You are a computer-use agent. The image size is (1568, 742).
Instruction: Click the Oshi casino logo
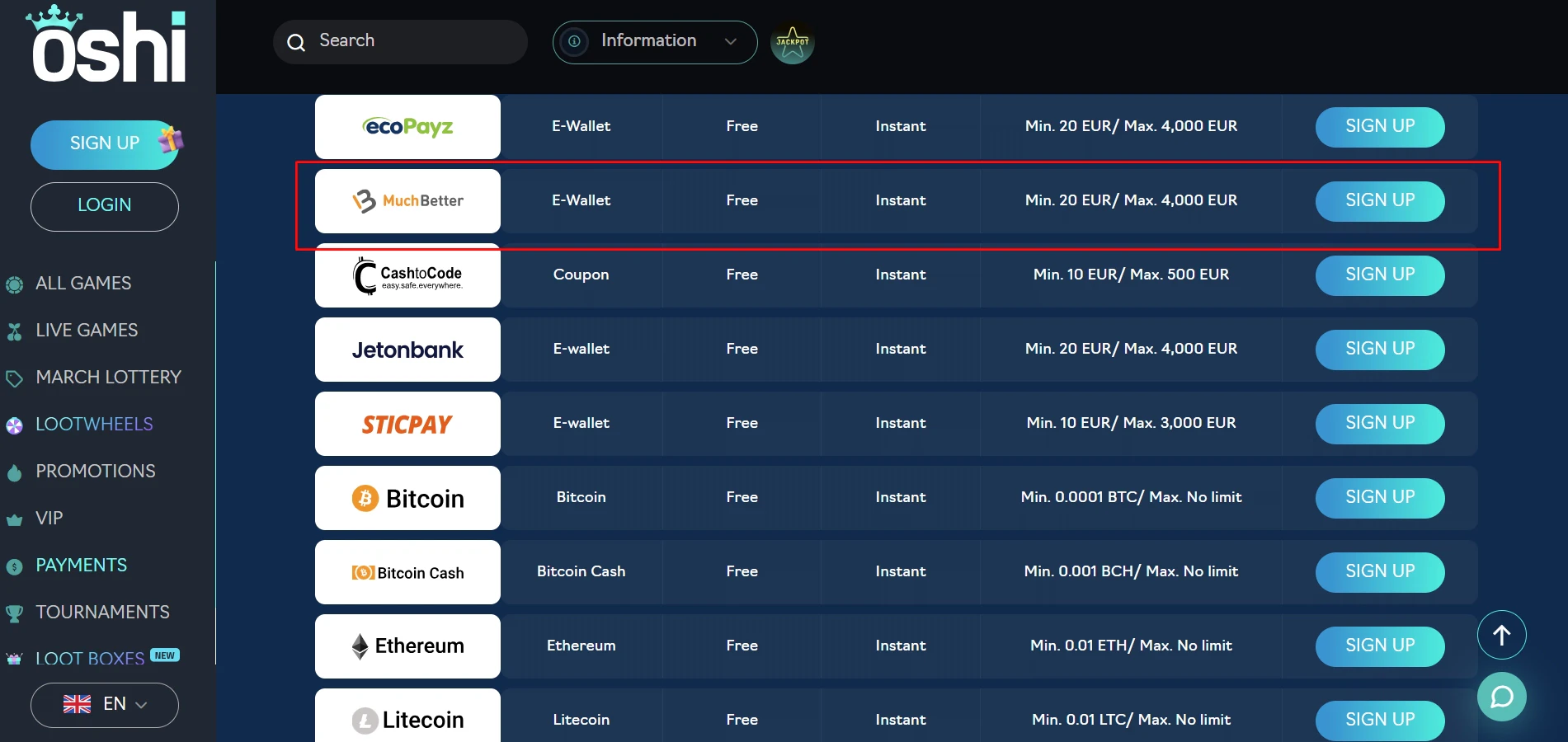tap(107, 44)
